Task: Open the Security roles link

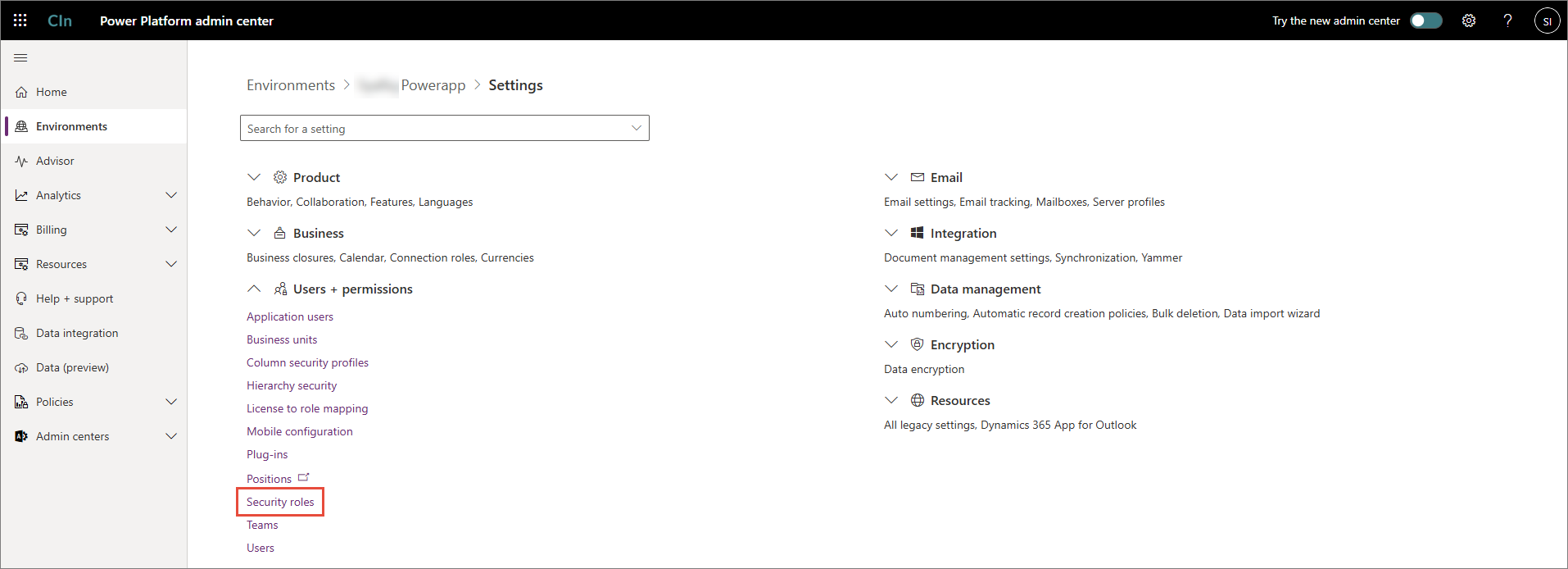Action: (x=280, y=502)
